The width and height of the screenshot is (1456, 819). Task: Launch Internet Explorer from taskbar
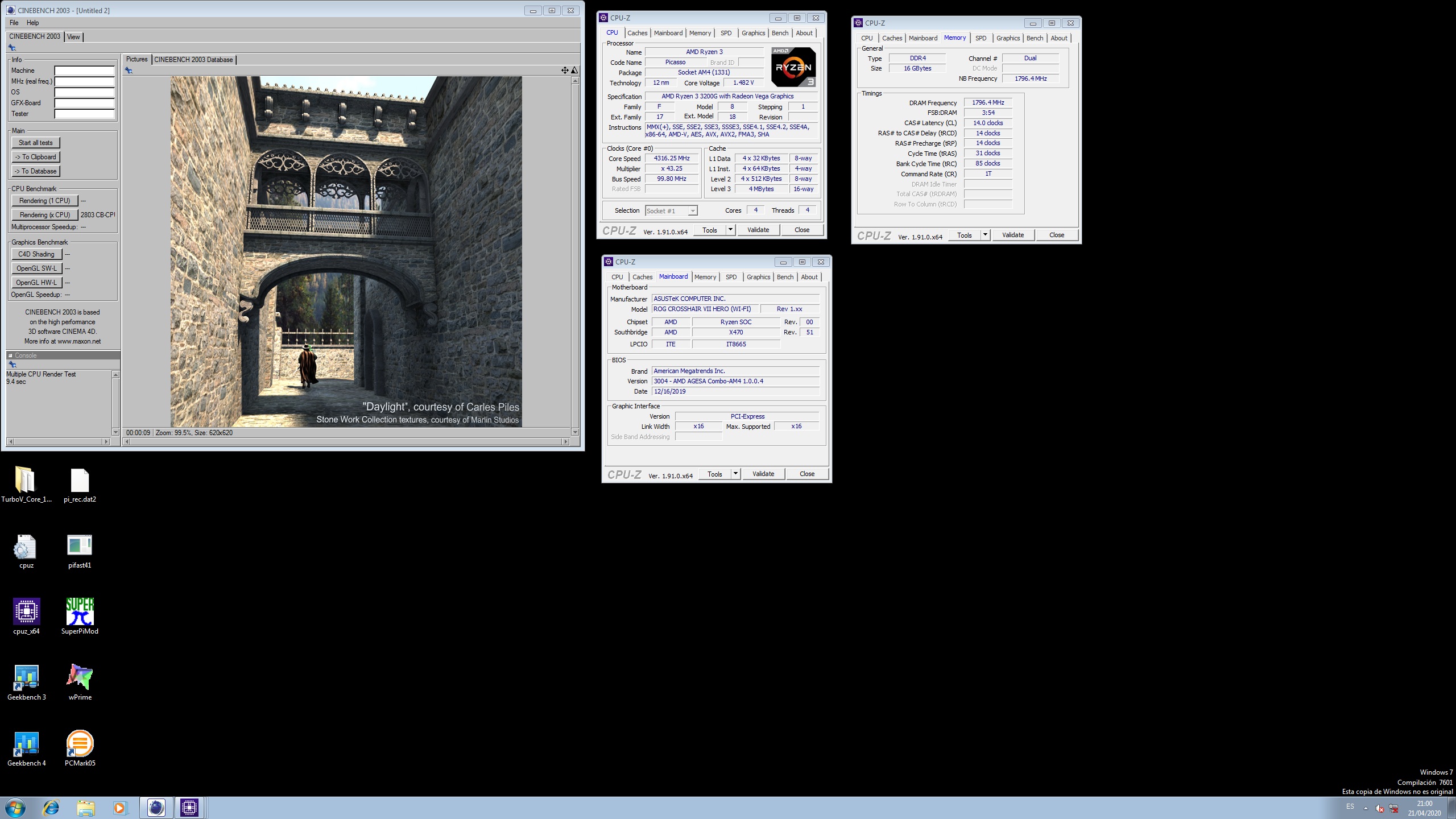(x=51, y=808)
